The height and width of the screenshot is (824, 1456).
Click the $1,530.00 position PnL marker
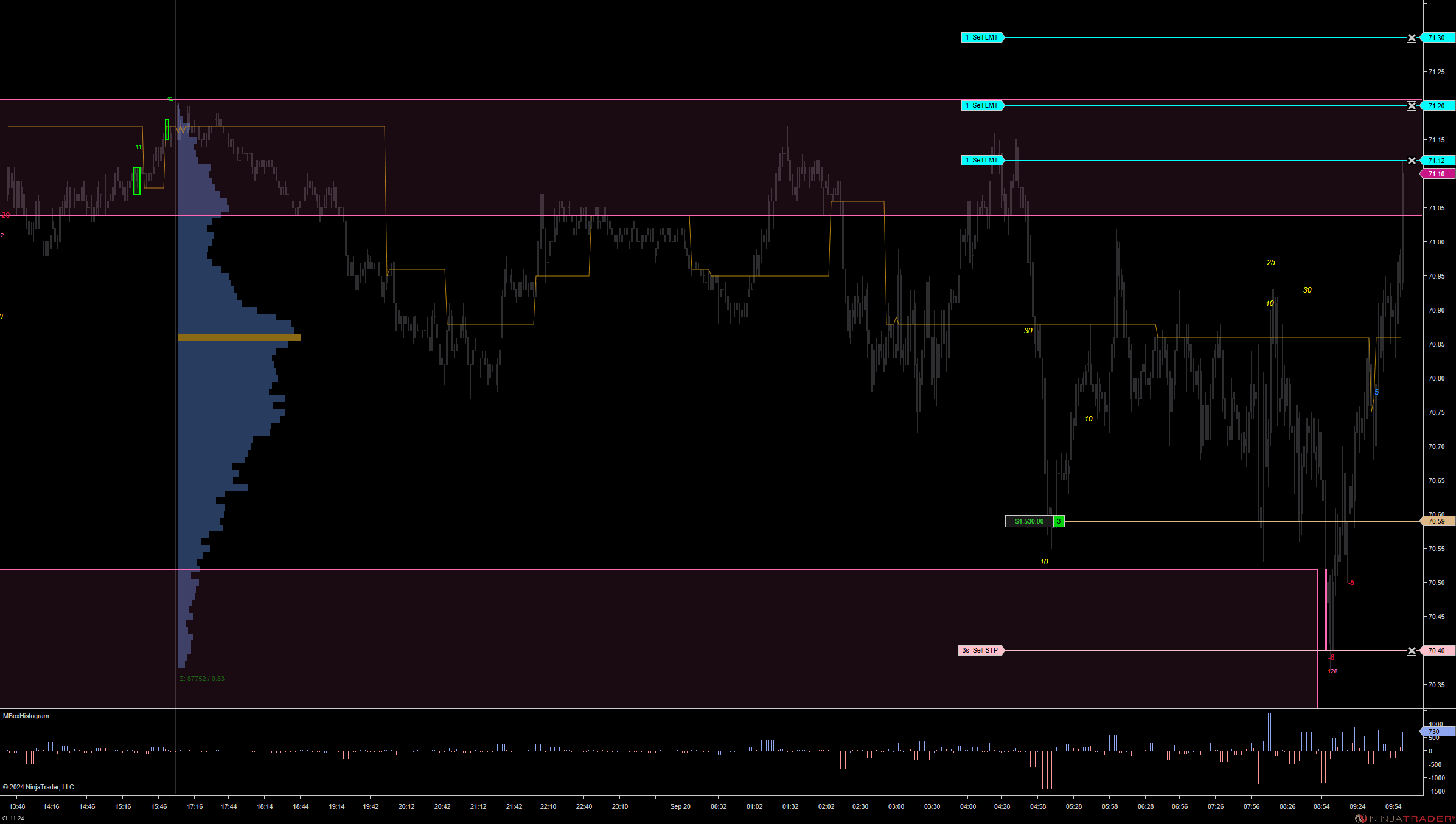pos(1029,521)
